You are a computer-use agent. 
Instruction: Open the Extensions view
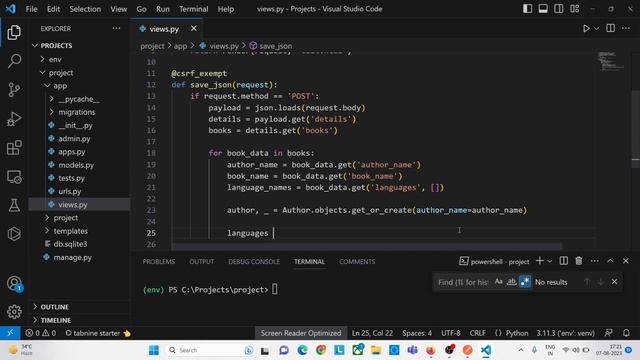pos(14,148)
